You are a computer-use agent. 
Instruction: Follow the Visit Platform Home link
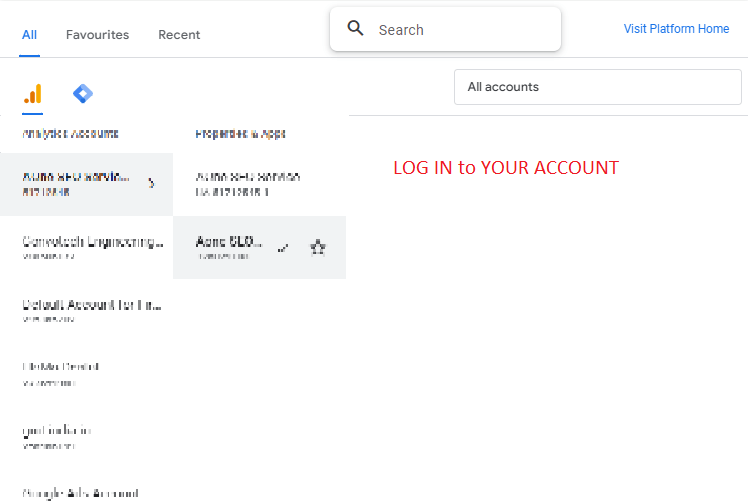point(676,29)
